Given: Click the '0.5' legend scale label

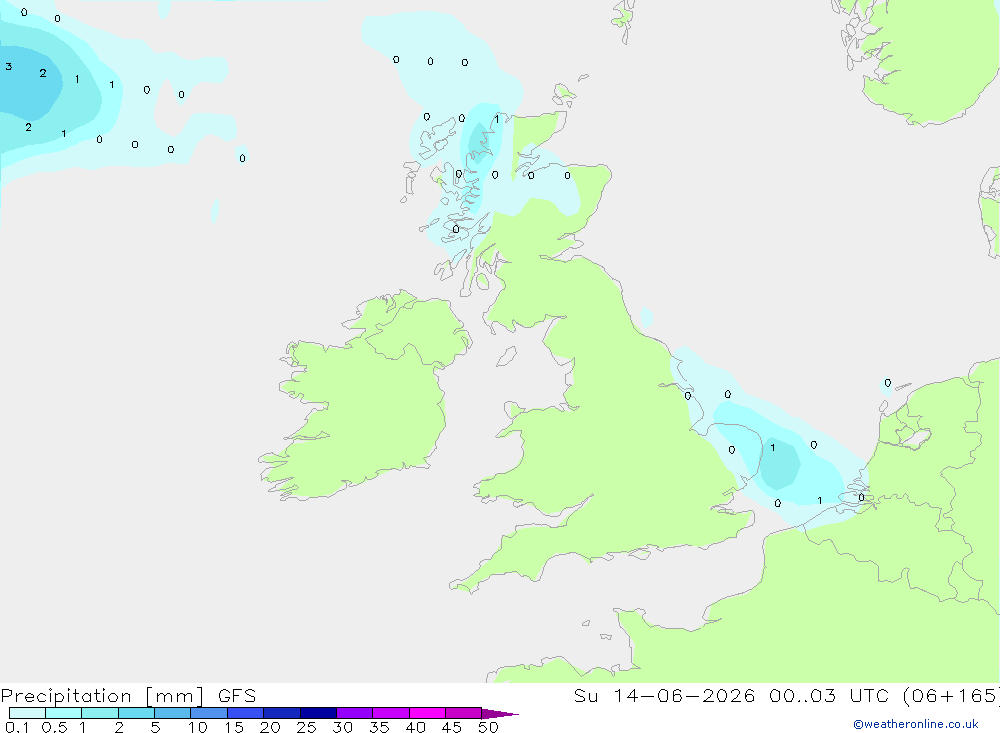Looking at the screenshot, I should point(54,727).
